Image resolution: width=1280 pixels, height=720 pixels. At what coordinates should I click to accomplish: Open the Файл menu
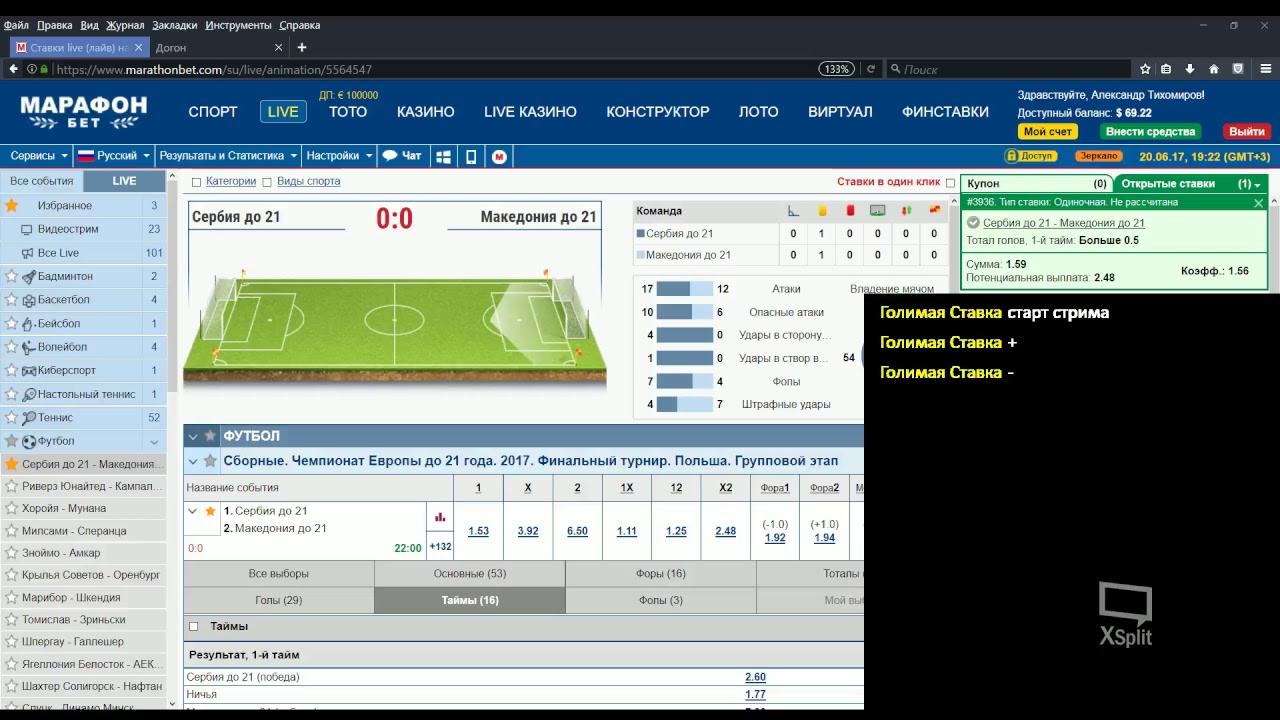click(x=16, y=25)
